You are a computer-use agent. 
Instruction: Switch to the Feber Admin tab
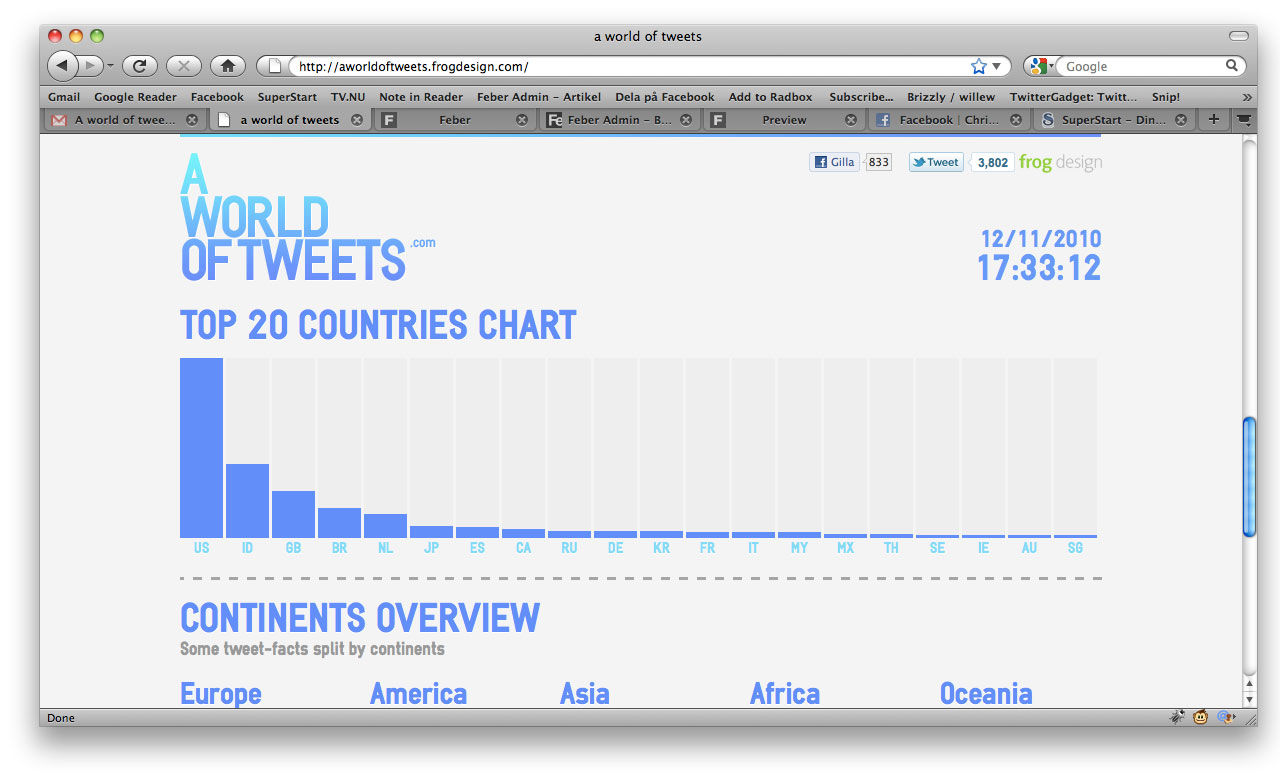point(618,120)
